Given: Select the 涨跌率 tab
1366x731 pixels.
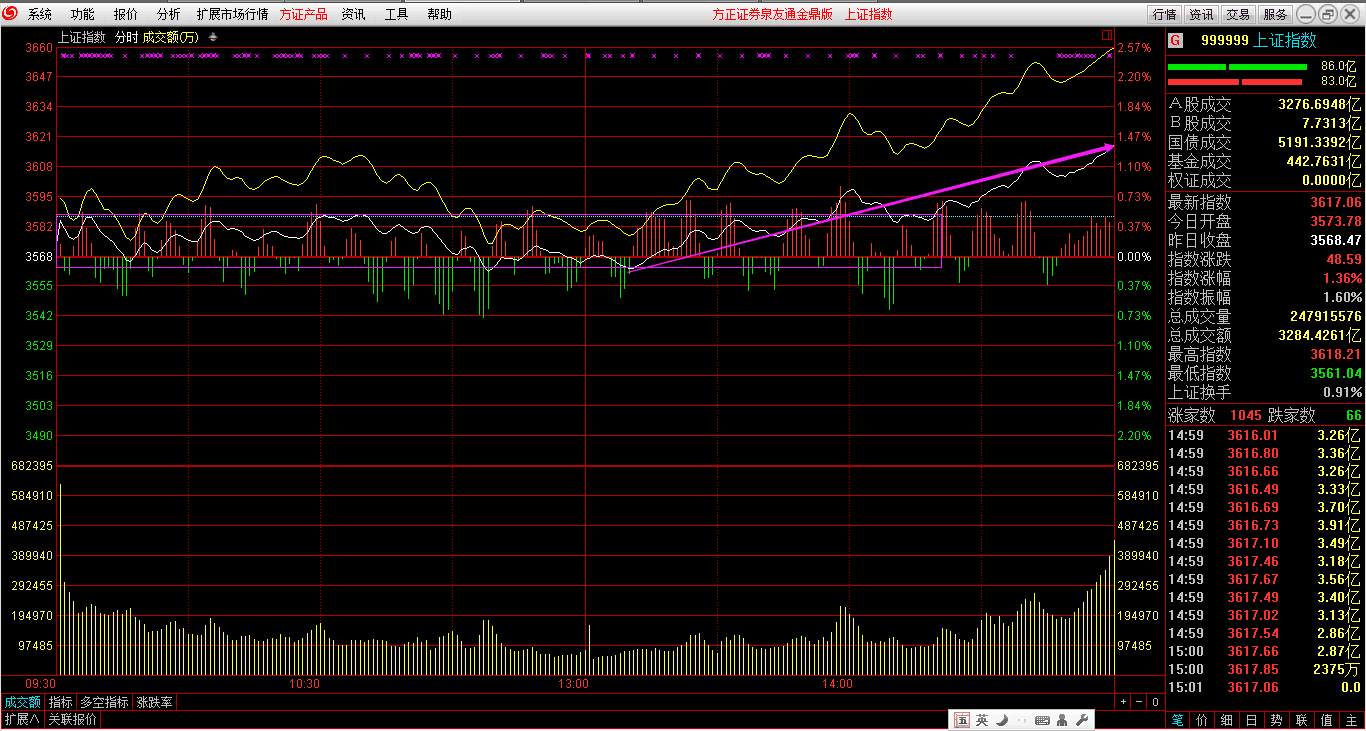Looking at the screenshot, I should [155, 702].
